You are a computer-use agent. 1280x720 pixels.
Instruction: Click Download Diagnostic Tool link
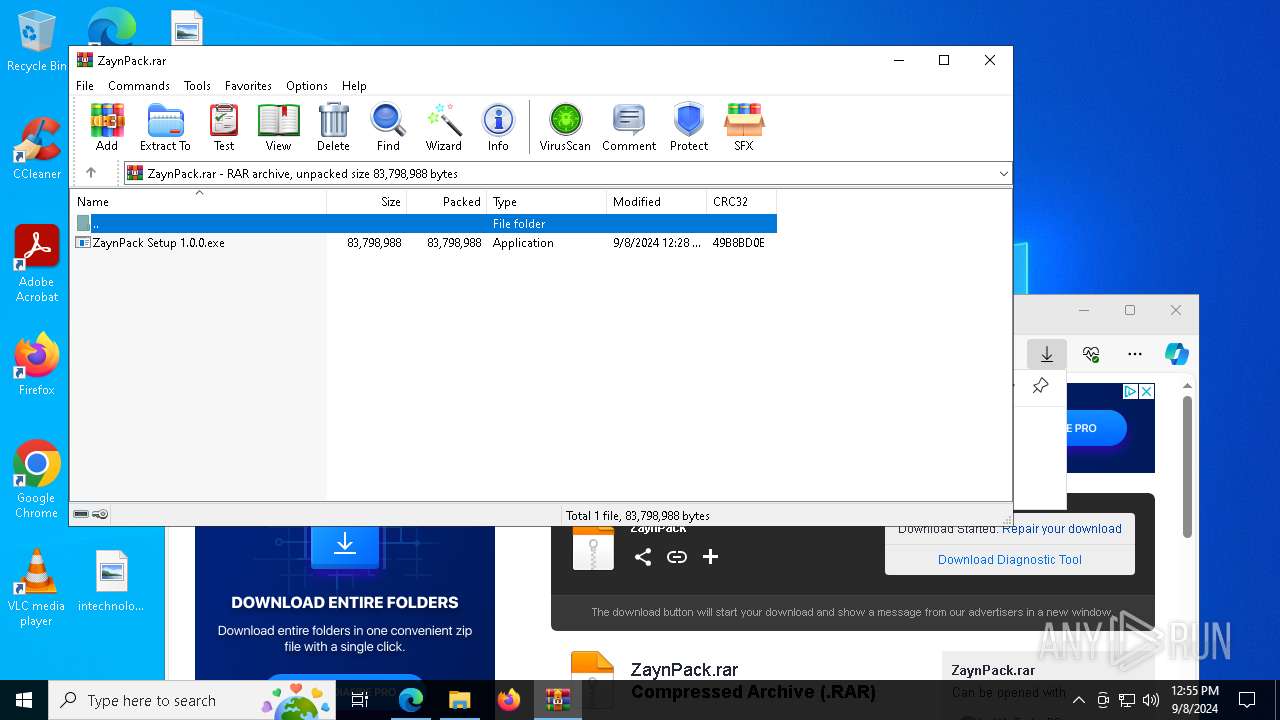[1010, 560]
